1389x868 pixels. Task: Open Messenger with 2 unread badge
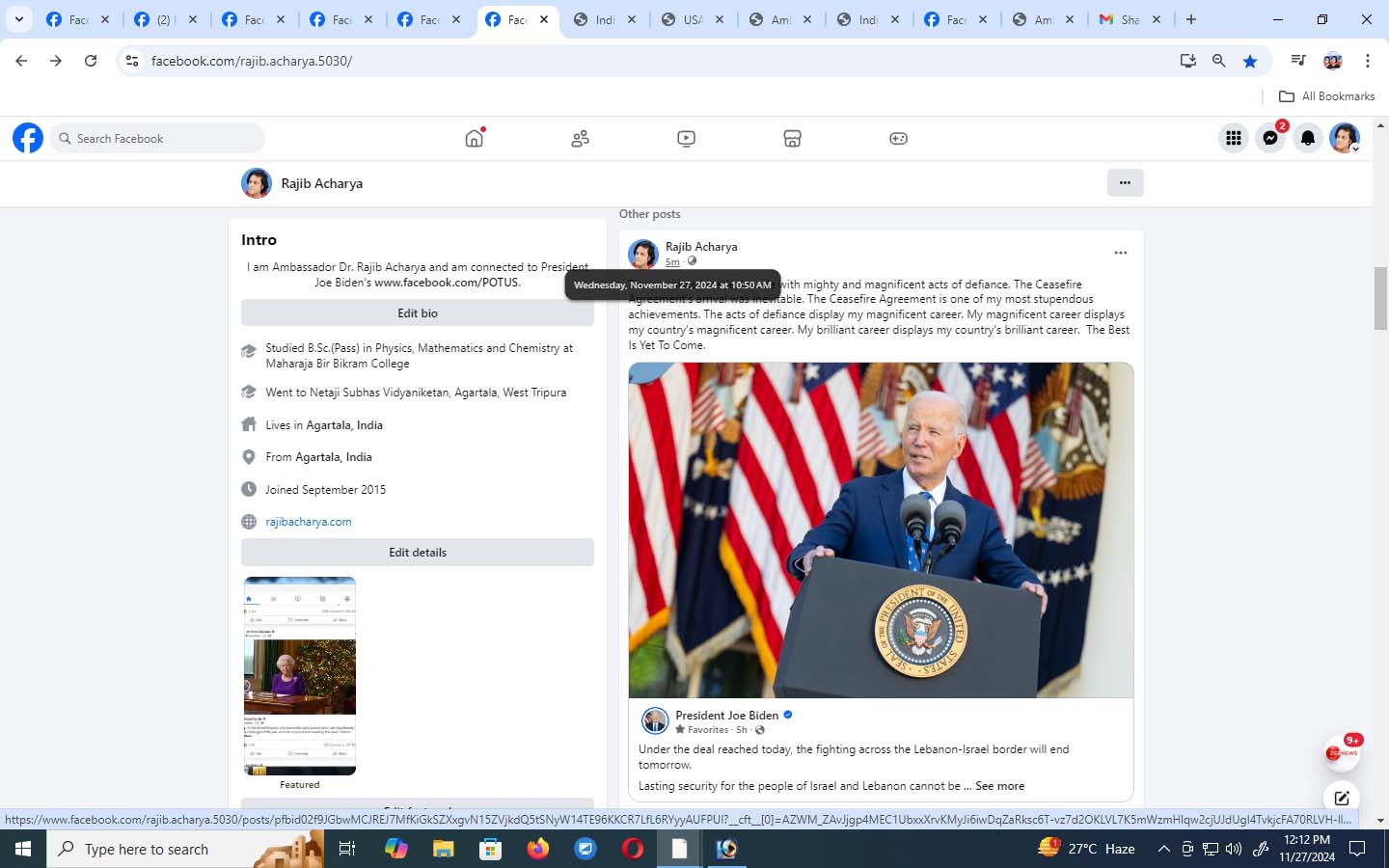1270,138
